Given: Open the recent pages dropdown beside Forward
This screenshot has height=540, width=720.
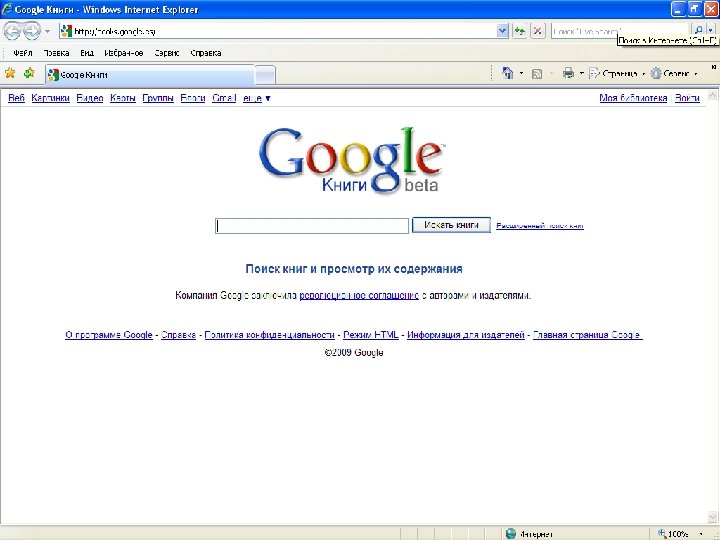Looking at the screenshot, I should coord(47,32).
